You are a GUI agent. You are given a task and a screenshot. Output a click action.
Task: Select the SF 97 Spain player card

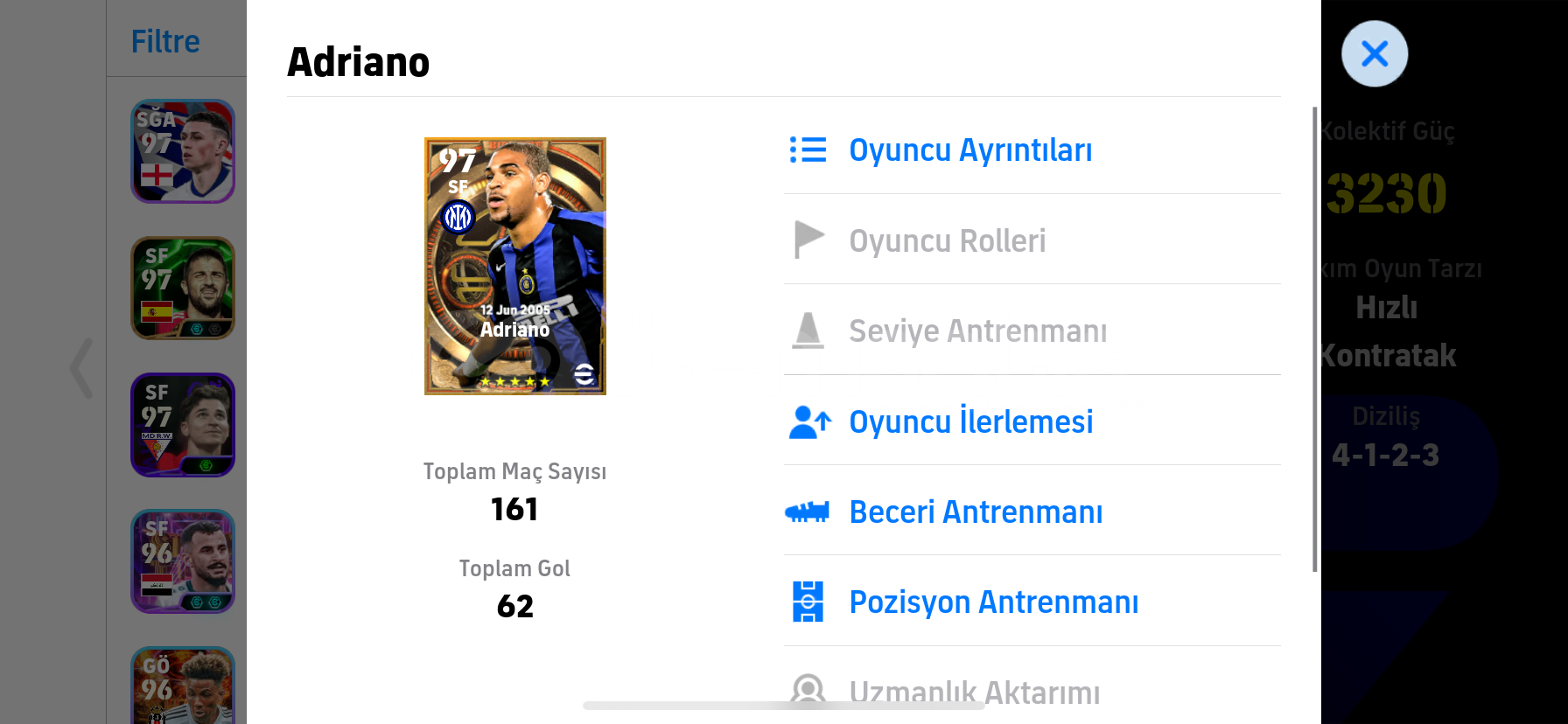(183, 288)
